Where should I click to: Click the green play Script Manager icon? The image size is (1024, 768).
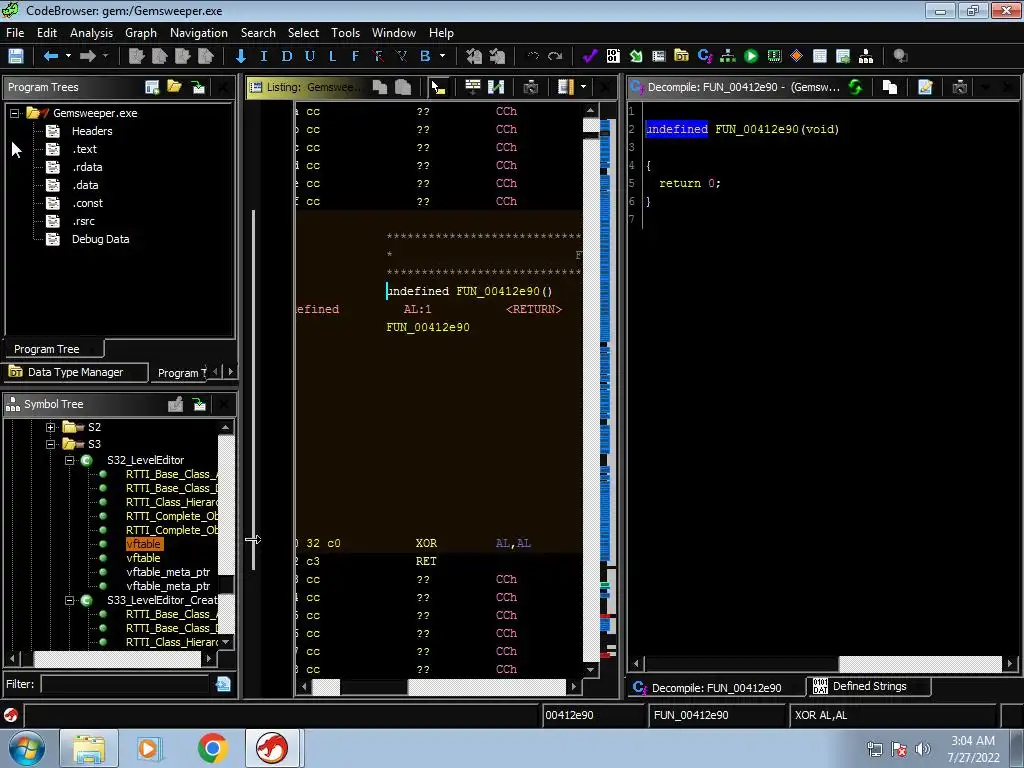(751, 56)
